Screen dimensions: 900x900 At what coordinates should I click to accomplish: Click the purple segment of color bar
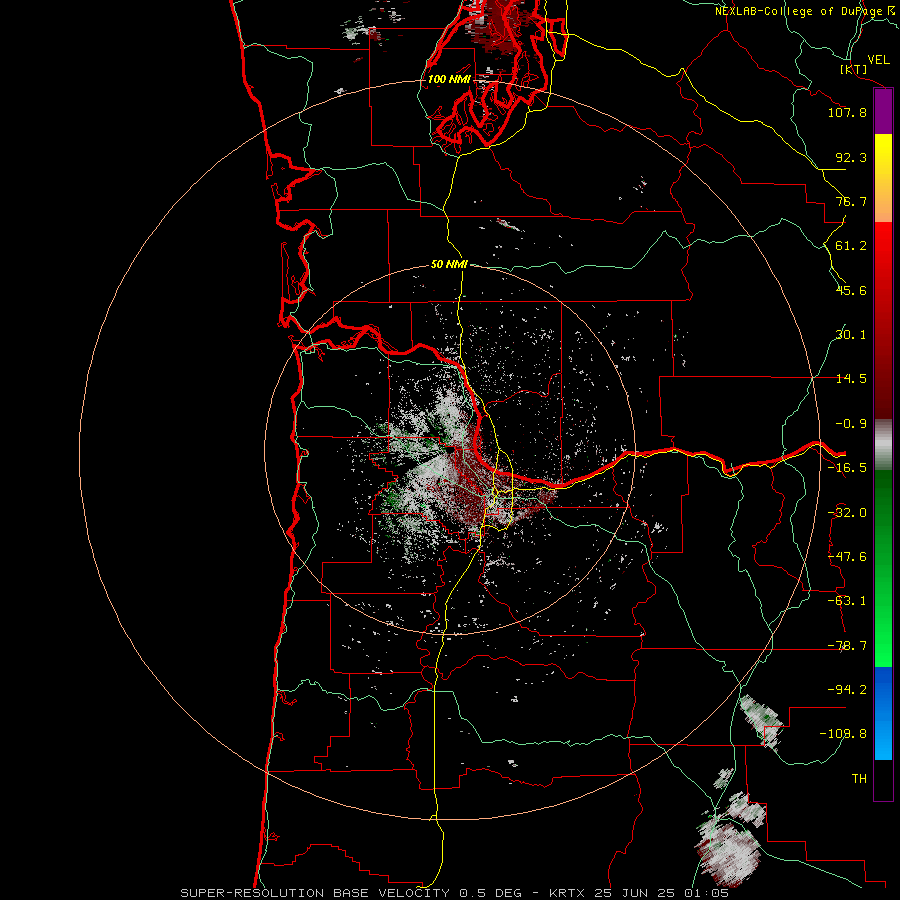click(x=883, y=112)
